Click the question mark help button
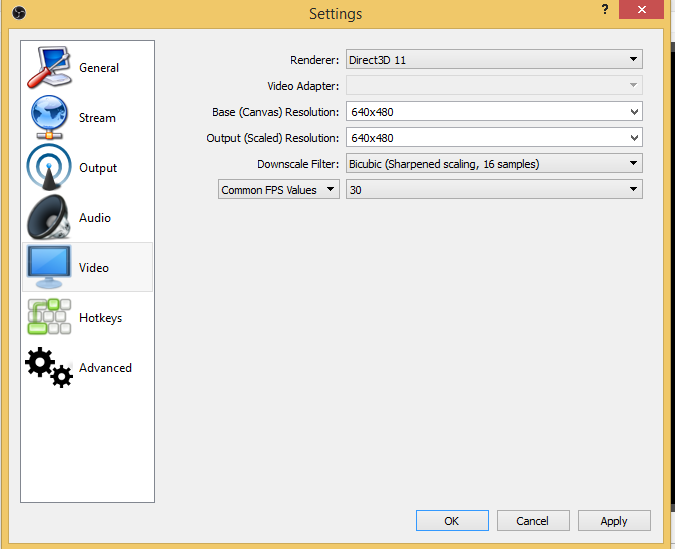Image resolution: width=675 pixels, height=549 pixels. coord(605,9)
